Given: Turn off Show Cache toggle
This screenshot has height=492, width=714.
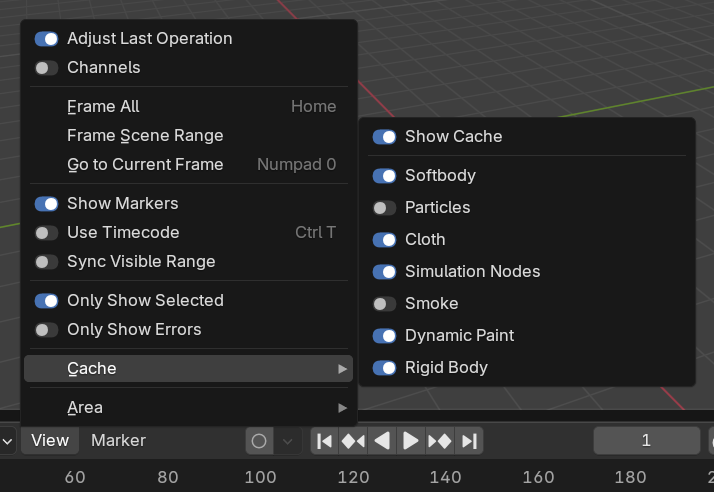Looking at the screenshot, I should pos(384,137).
